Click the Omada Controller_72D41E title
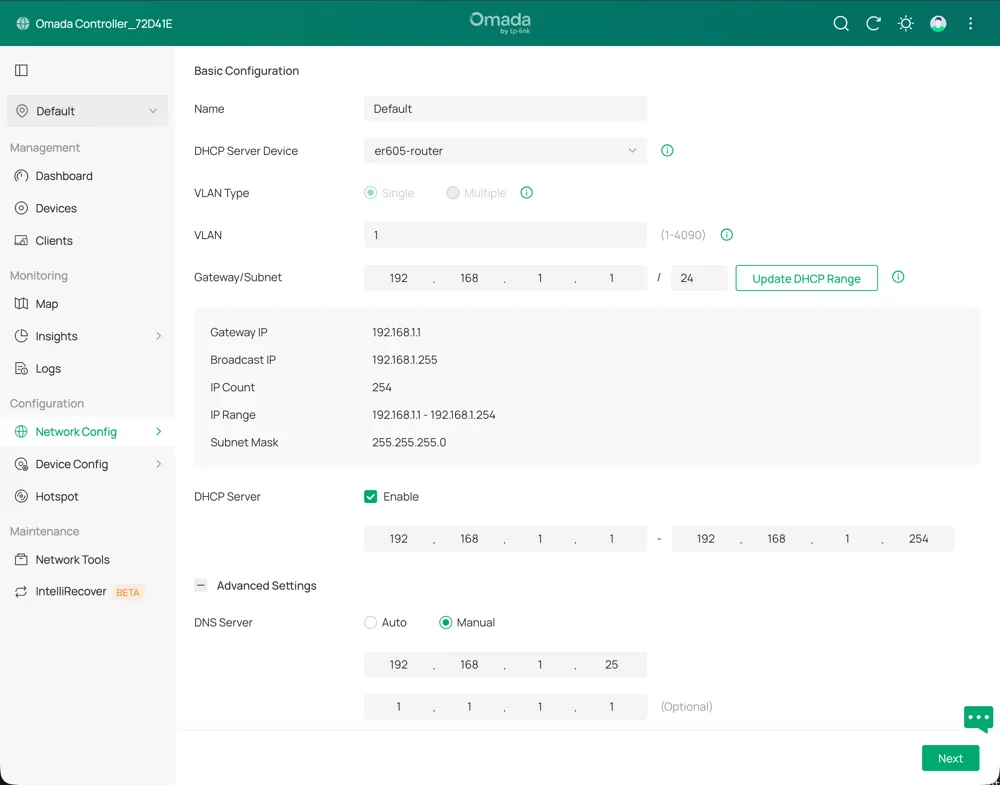The width and height of the screenshot is (1000, 785). 104,24
